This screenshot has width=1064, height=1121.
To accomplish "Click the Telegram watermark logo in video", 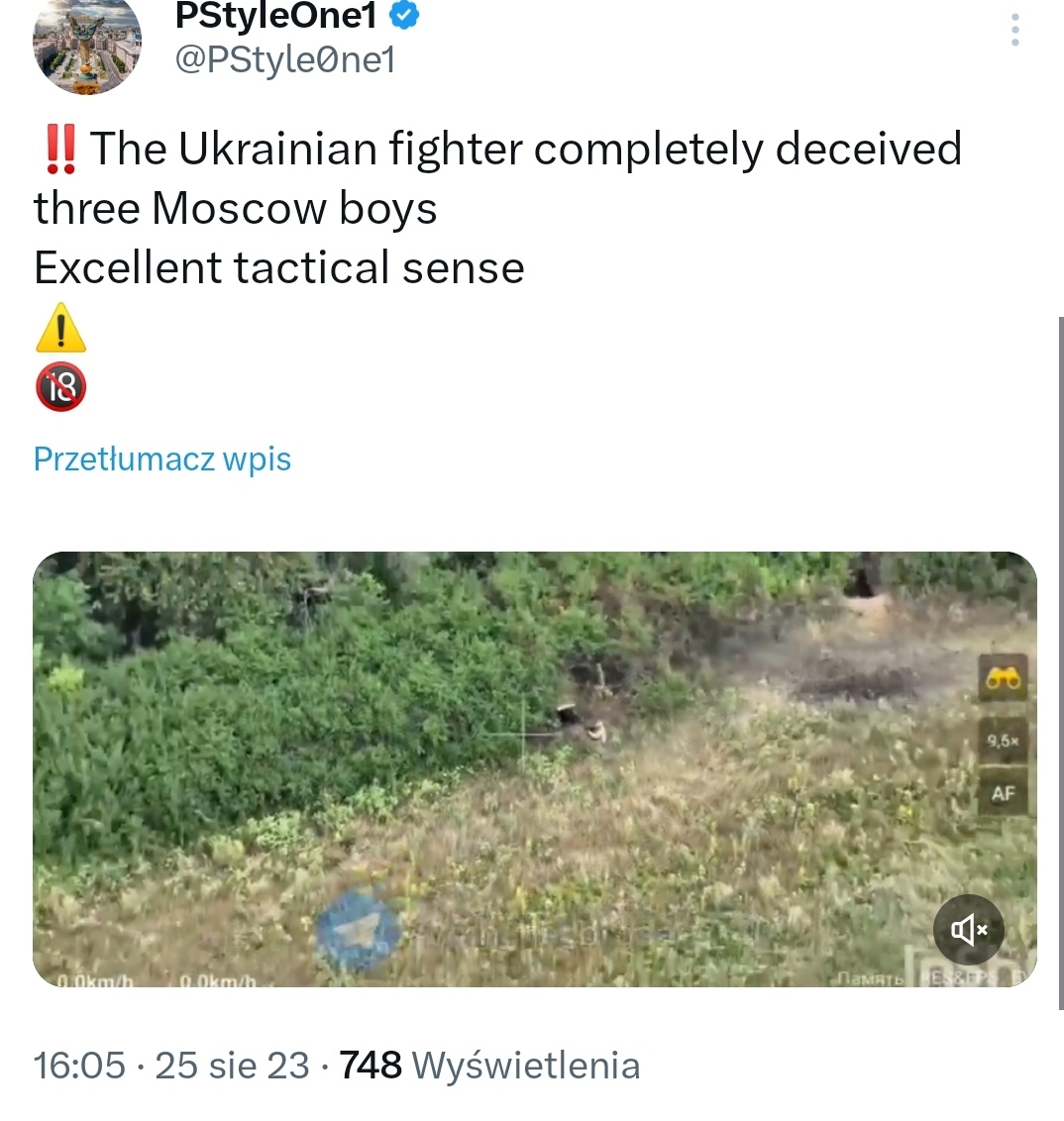I will pos(359,930).
